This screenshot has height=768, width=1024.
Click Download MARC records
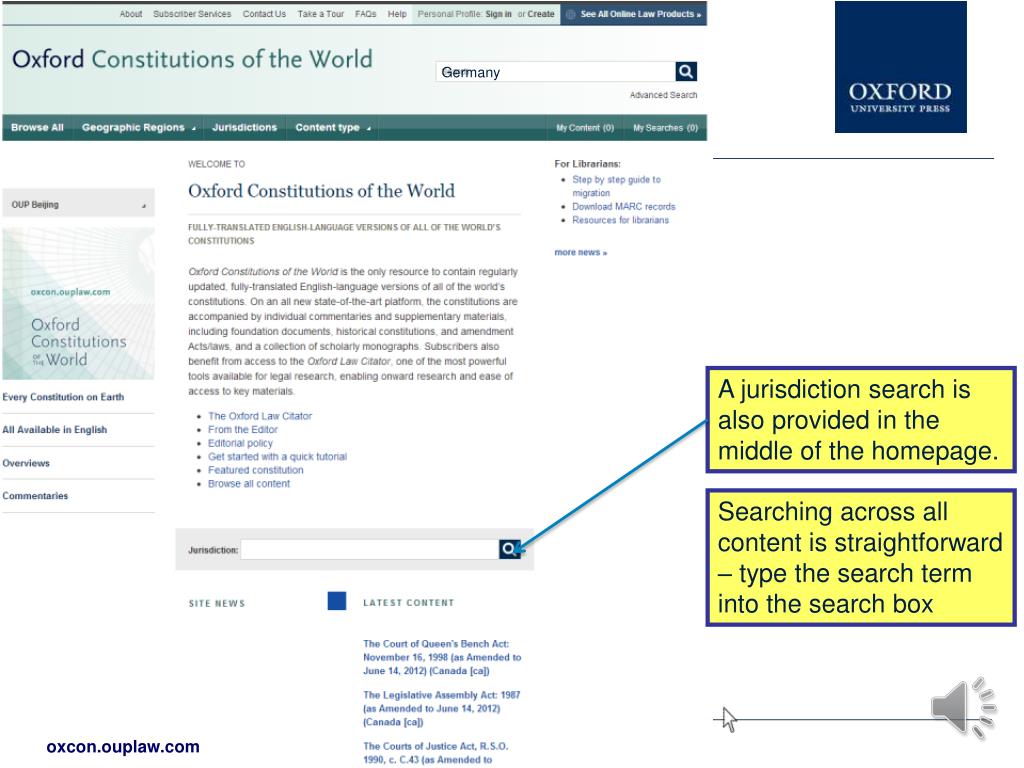coord(624,206)
